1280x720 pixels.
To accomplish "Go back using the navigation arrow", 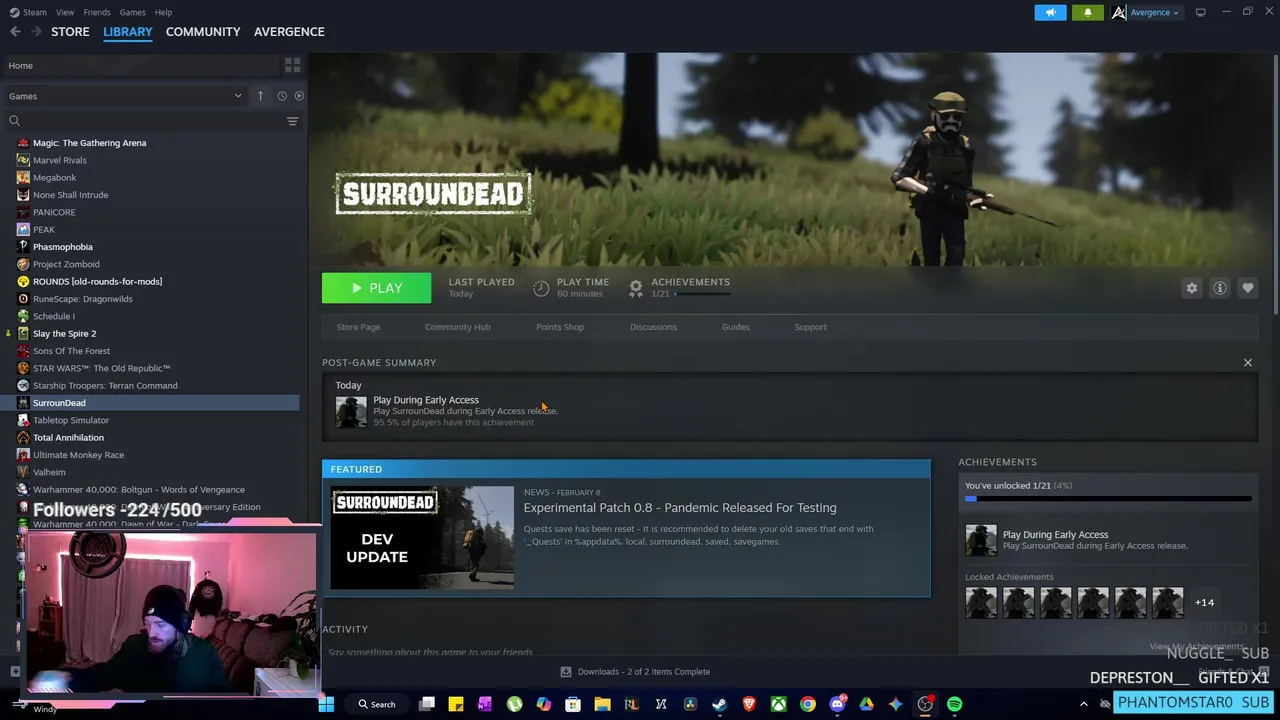I will pos(15,32).
